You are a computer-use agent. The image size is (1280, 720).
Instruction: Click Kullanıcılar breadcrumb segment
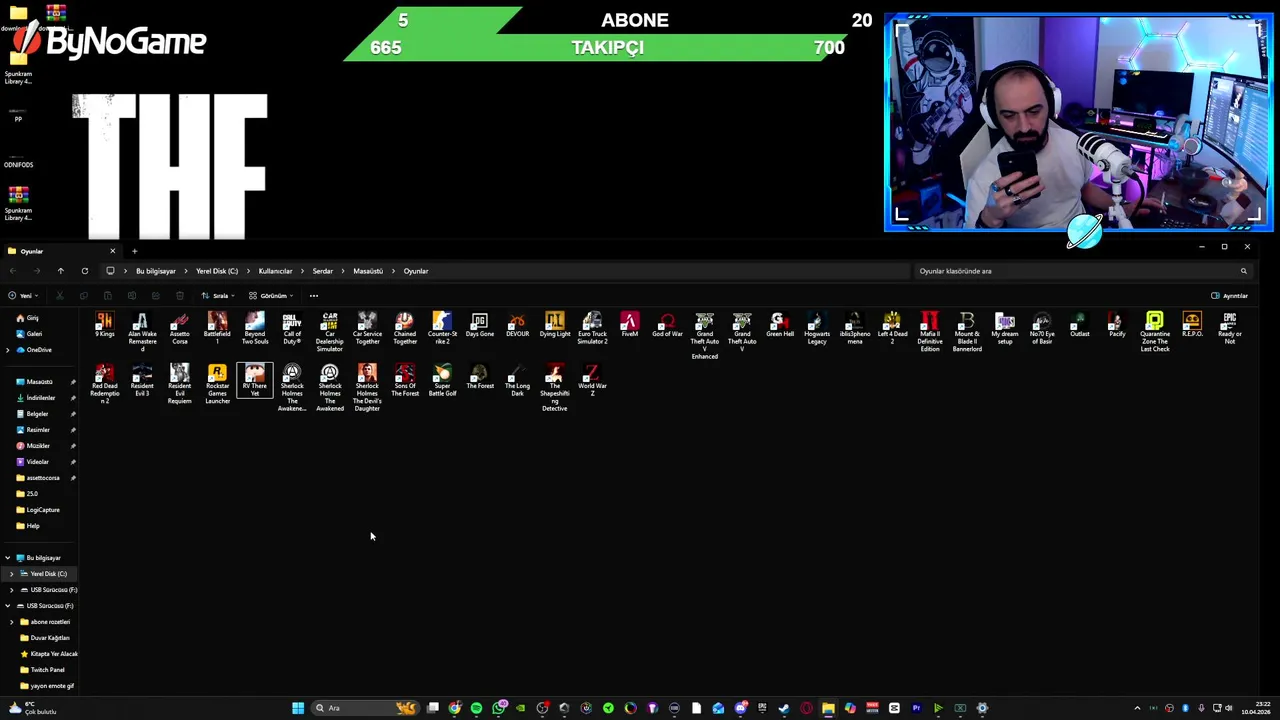[x=275, y=271]
